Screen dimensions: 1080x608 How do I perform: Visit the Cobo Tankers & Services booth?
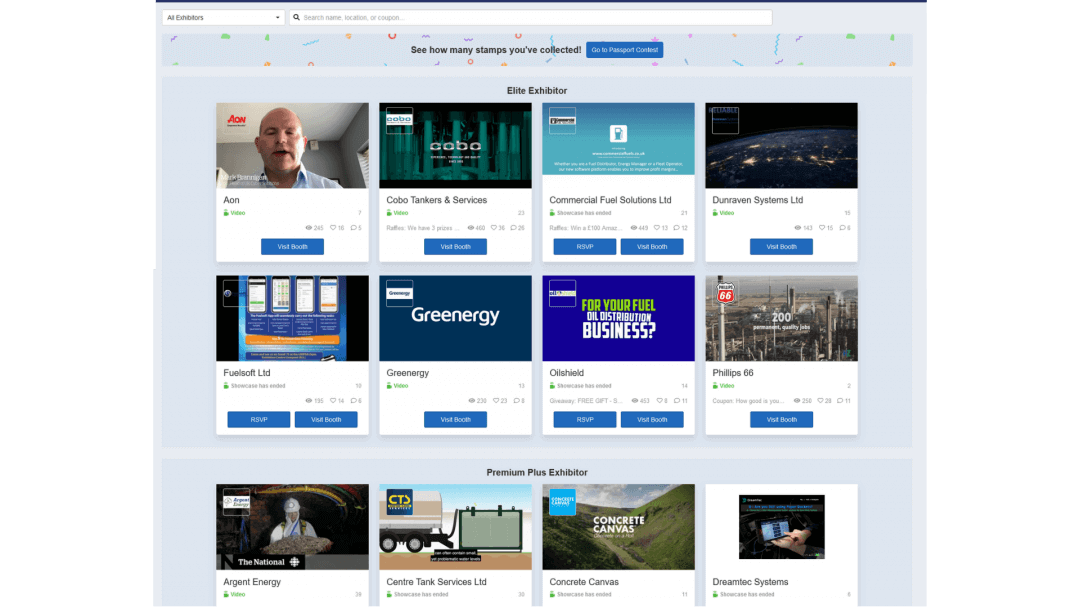(x=455, y=247)
